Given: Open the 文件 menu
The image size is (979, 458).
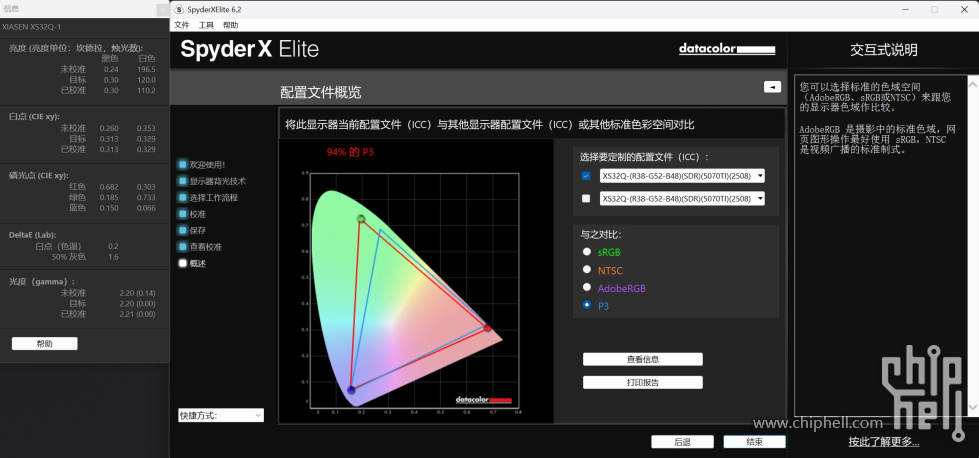Looking at the screenshot, I should (x=181, y=25).
